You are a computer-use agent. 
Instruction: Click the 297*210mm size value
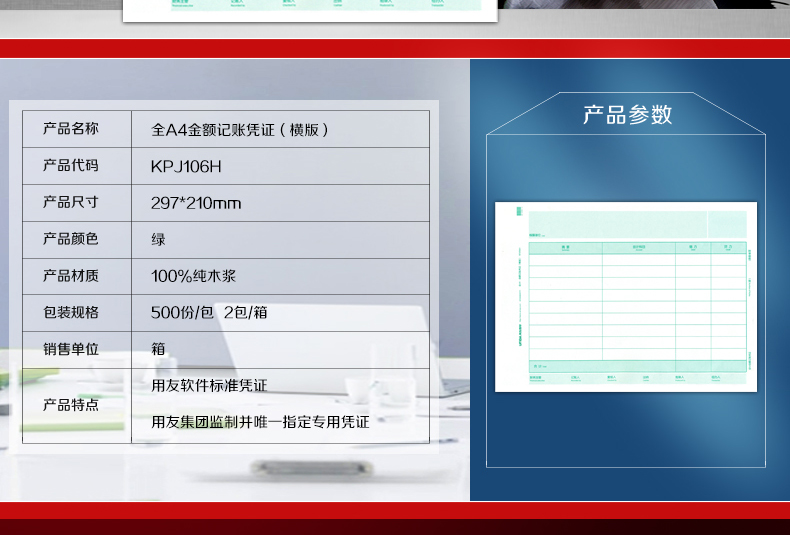[196, 203]
